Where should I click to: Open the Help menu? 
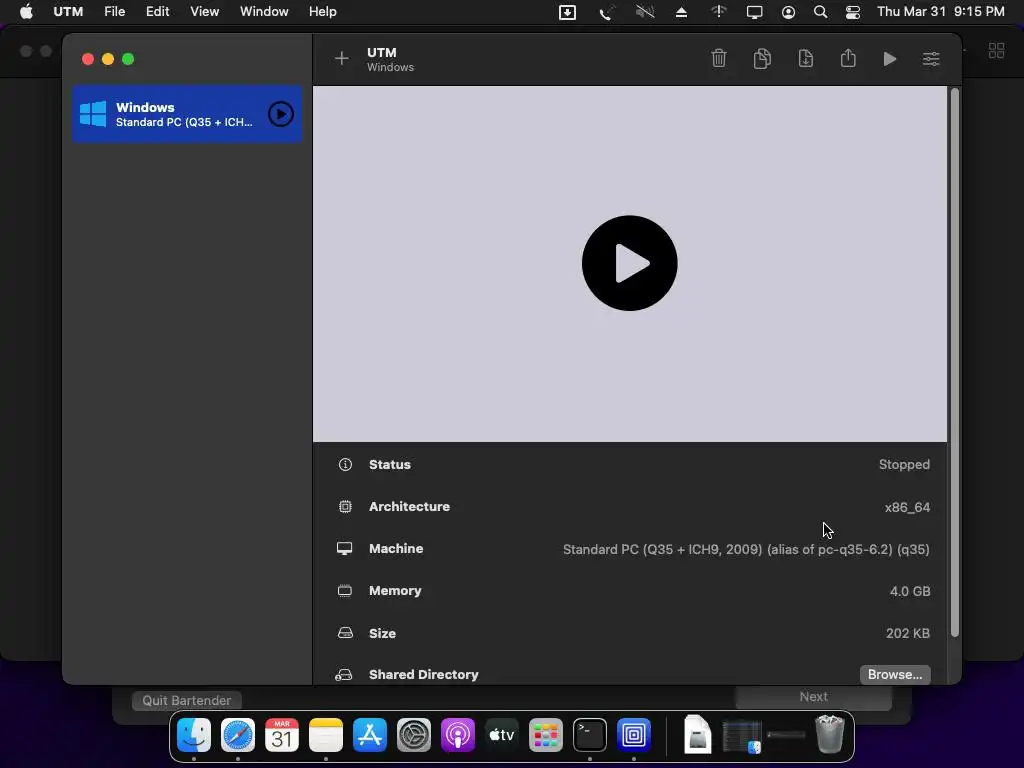[x=323, y=12]
